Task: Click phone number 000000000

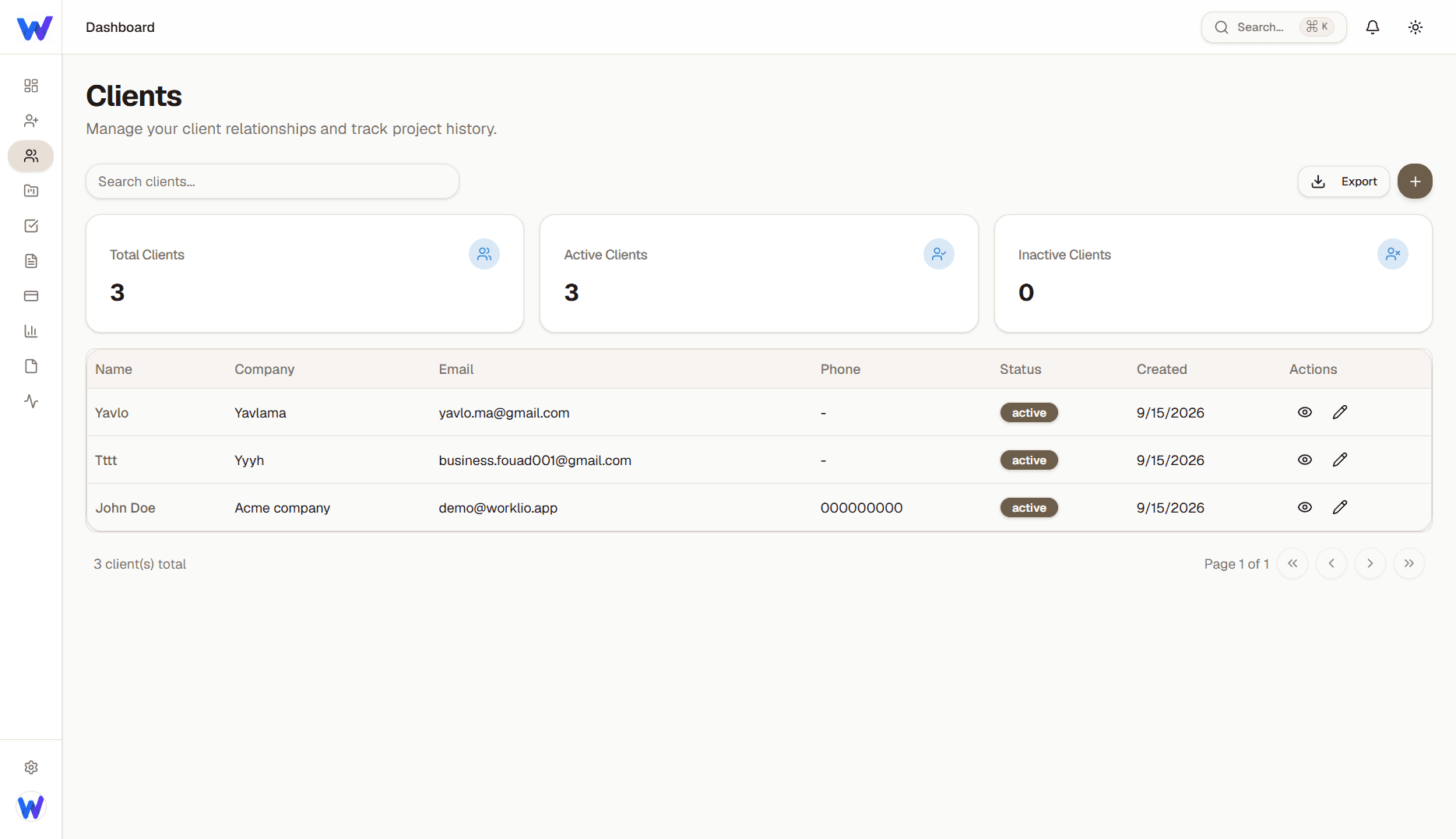Action: [862, 508]
